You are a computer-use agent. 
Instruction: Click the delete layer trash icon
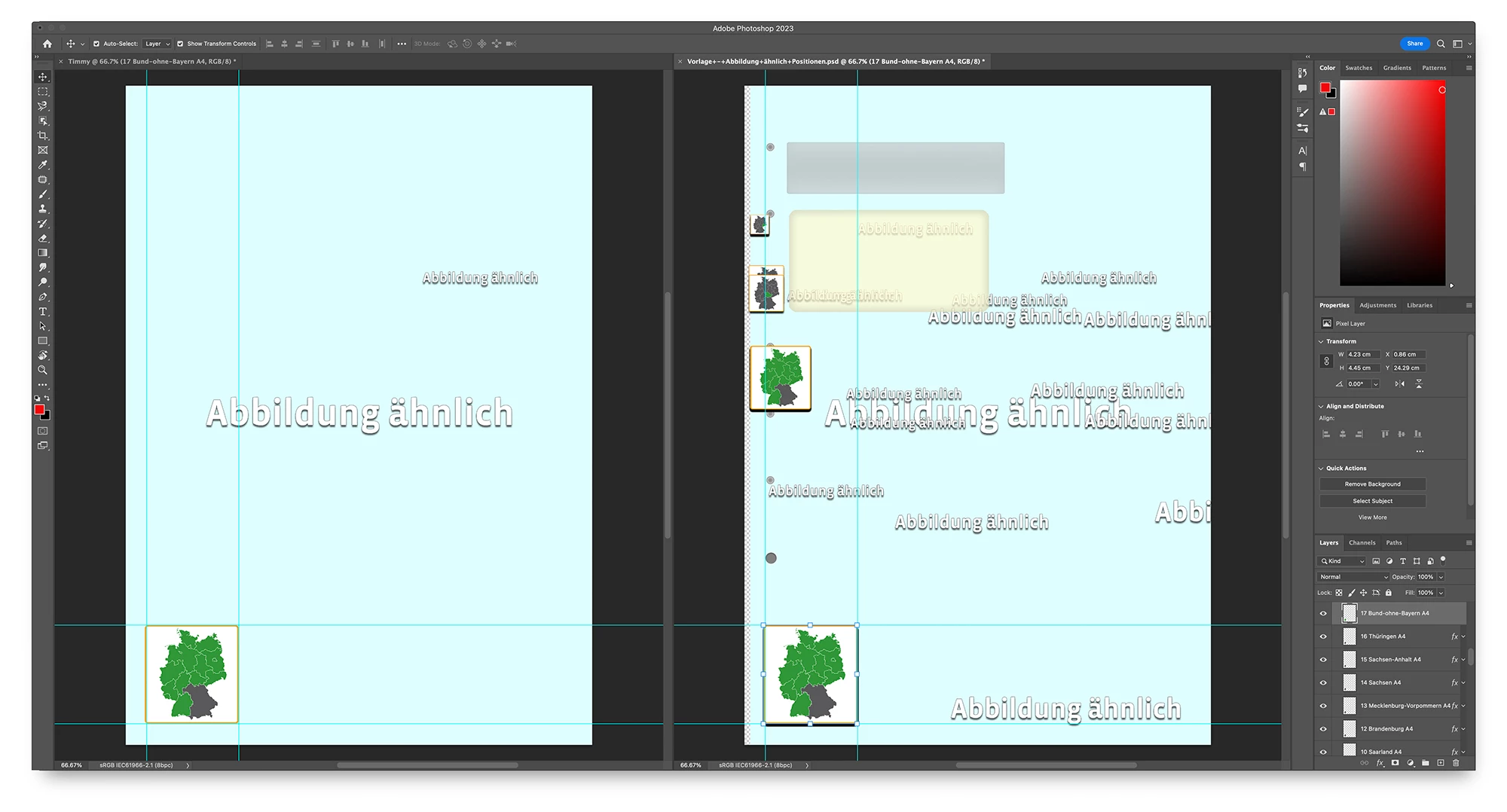coord(1456,763)
